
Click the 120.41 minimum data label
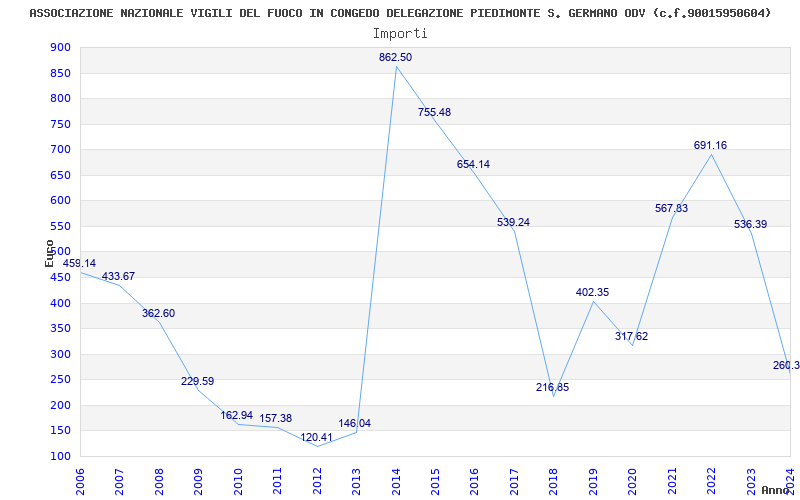(316, 437)
